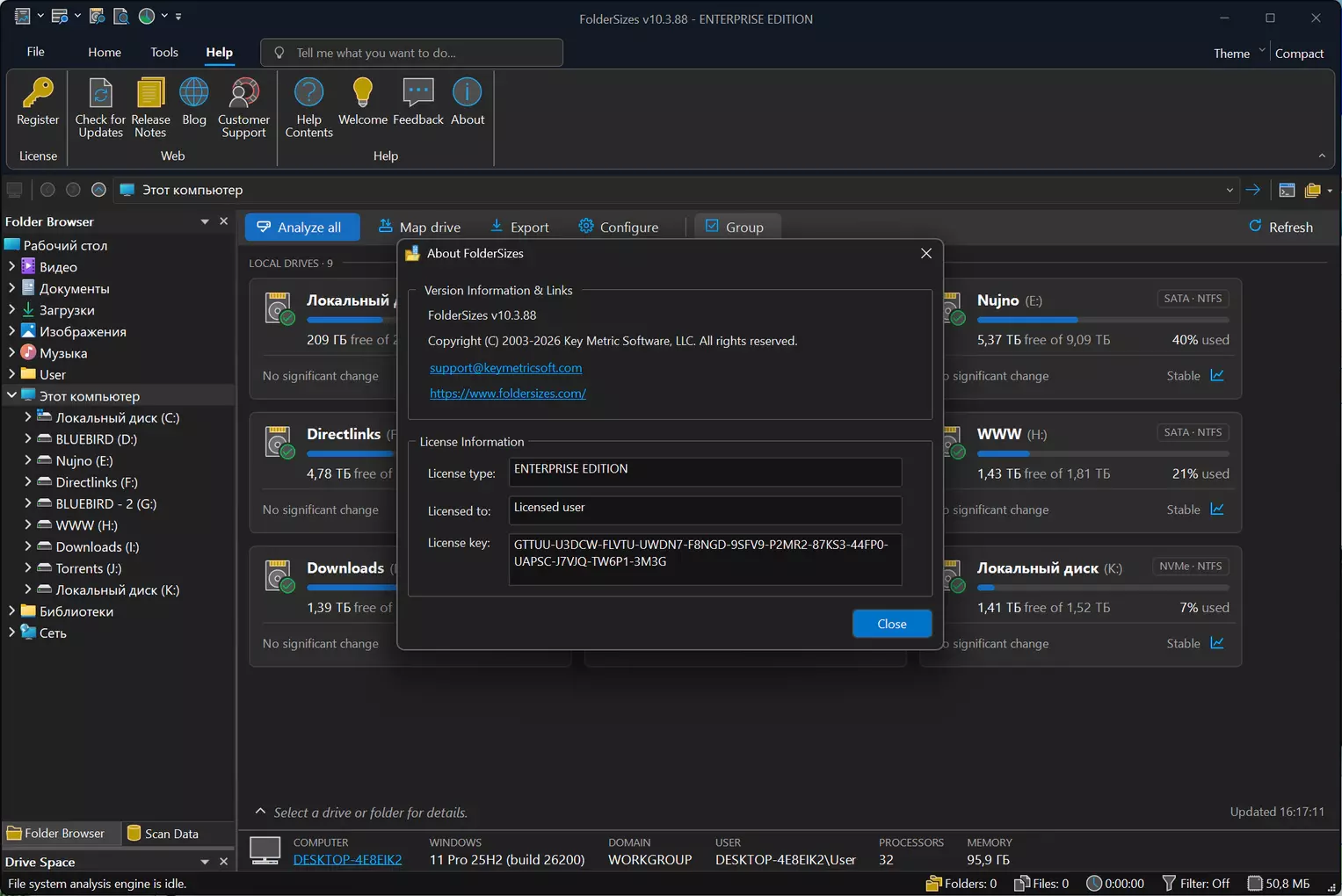1342x896 pixels.
Task: Click the Nujno (E:) usage bar
Action: (1103, 320)
